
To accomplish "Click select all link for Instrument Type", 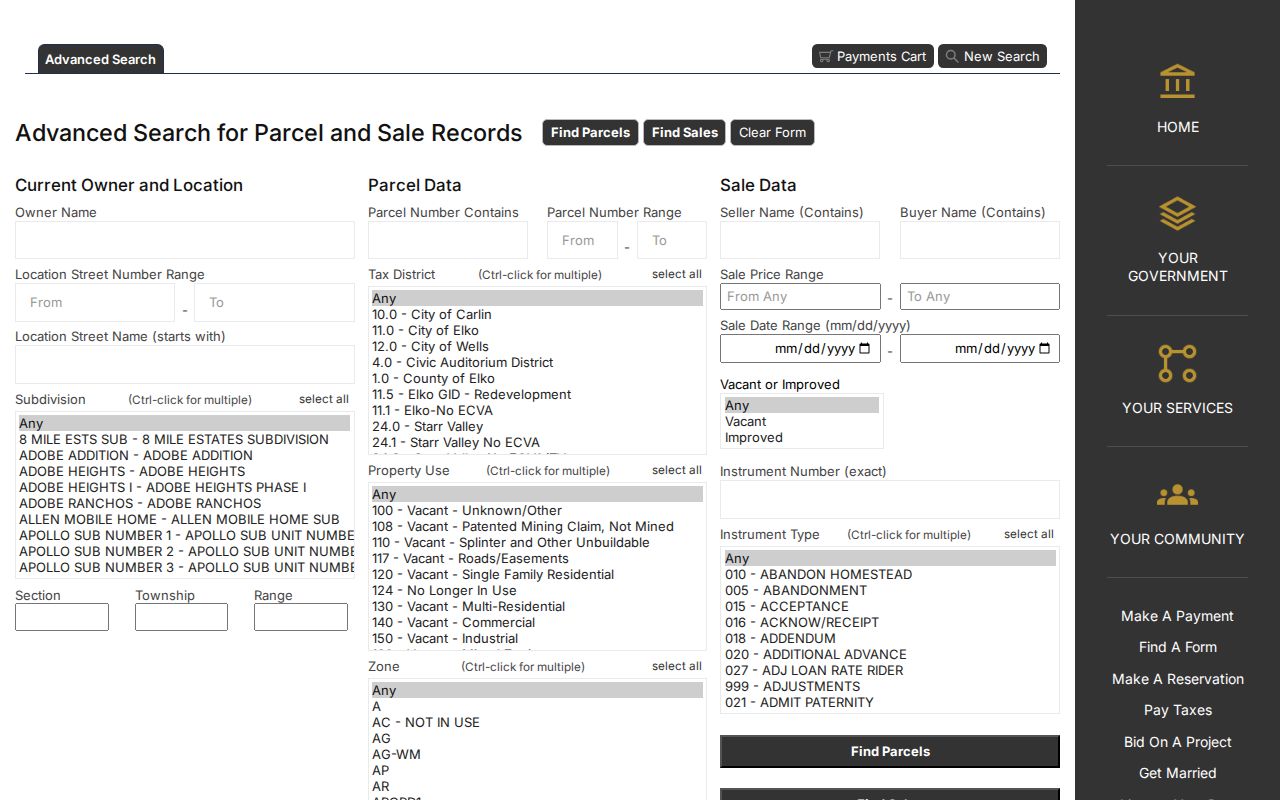I will tap(1029, 534).
